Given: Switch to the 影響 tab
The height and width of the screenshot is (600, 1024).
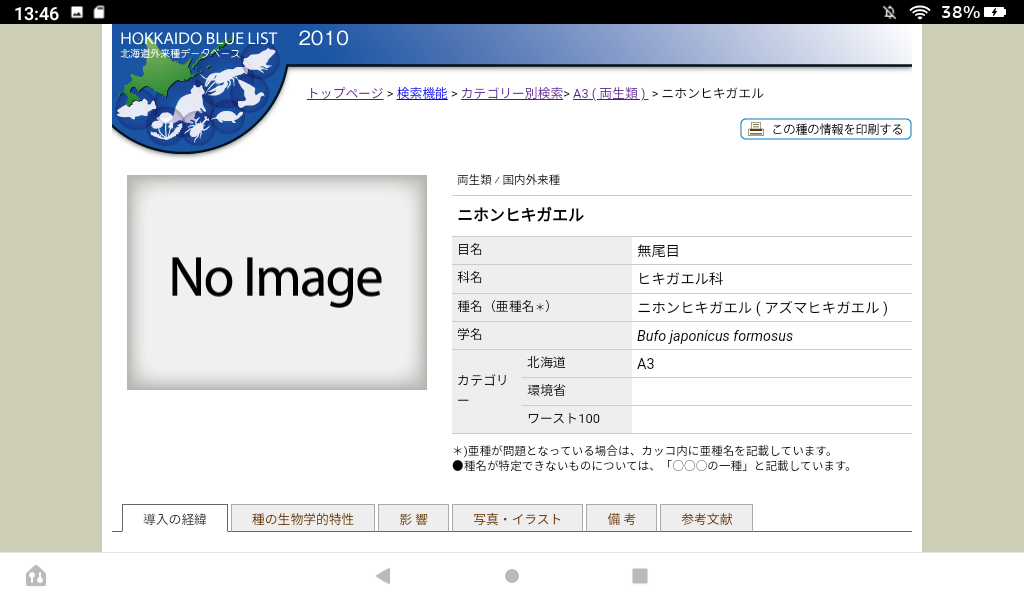Looking at the screenshot, I should tap(413, 519).
